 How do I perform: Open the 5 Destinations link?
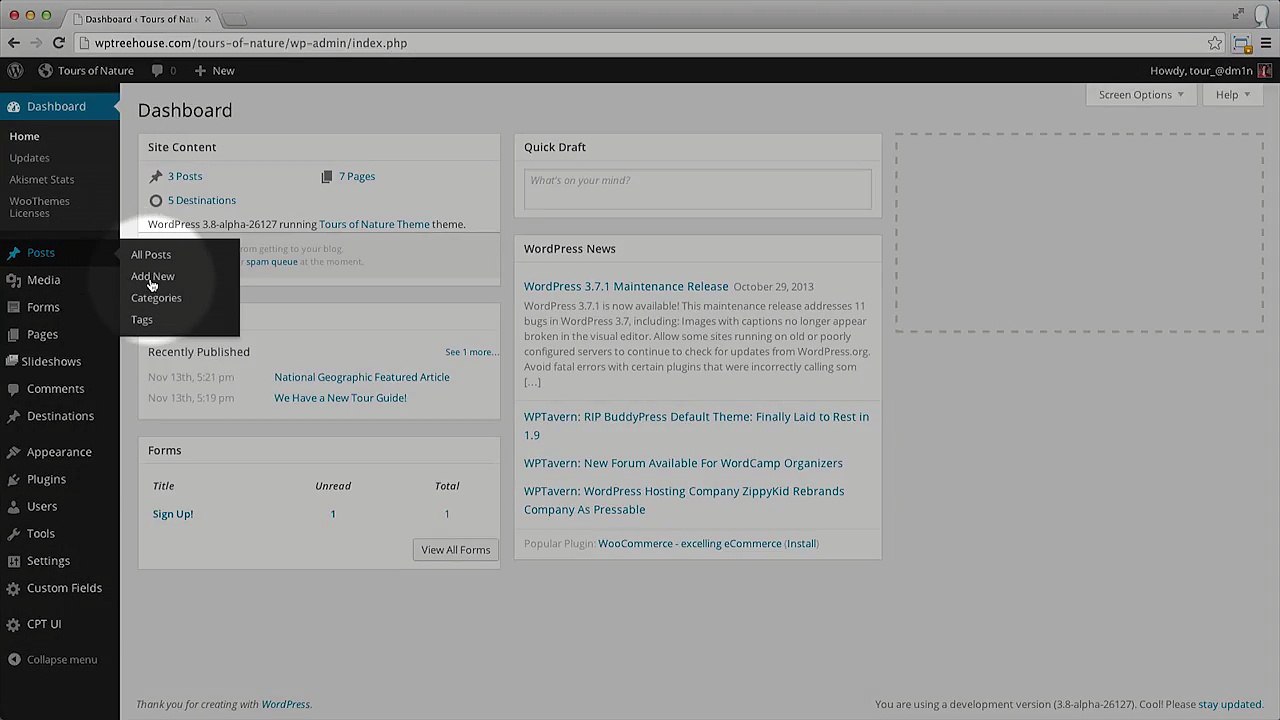(x=202, y=200)
